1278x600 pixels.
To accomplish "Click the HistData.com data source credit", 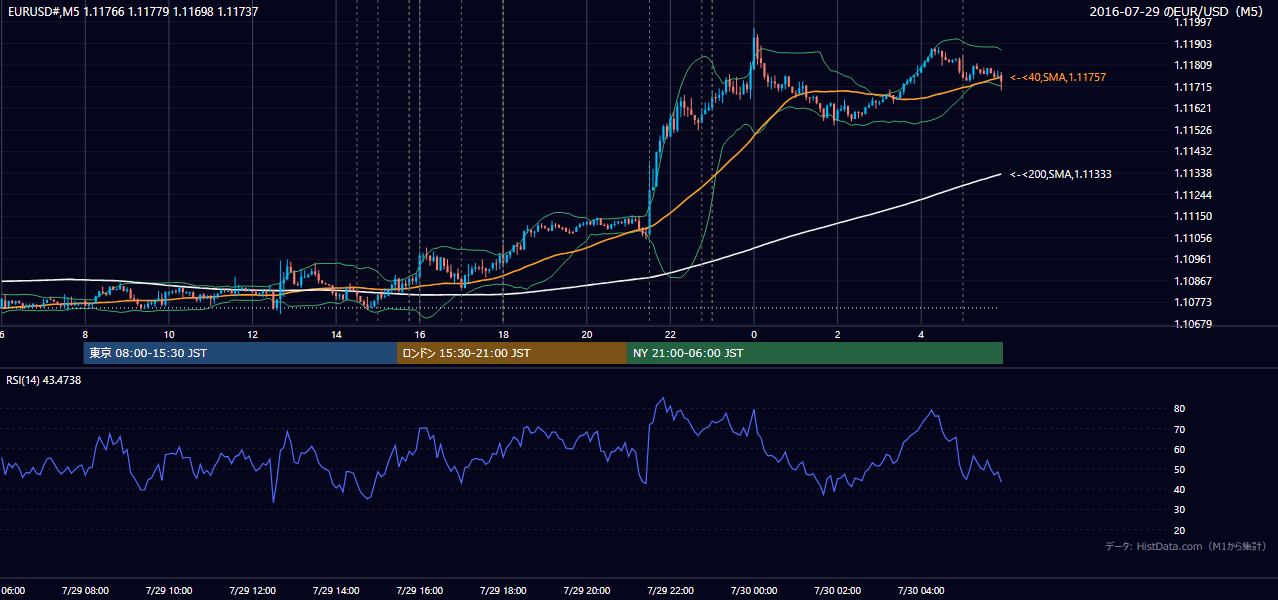I will point(1187,546).
